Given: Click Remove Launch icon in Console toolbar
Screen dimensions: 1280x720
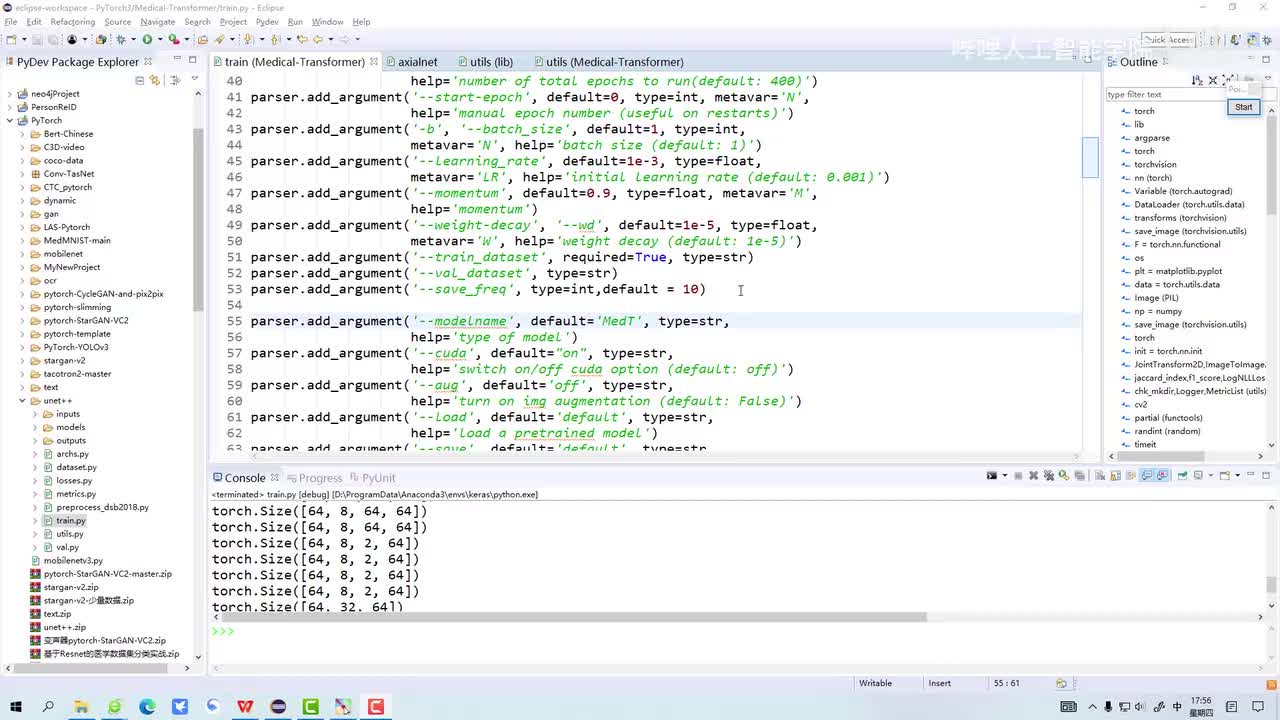Looking at the screenshot, I should (1034, 476).
